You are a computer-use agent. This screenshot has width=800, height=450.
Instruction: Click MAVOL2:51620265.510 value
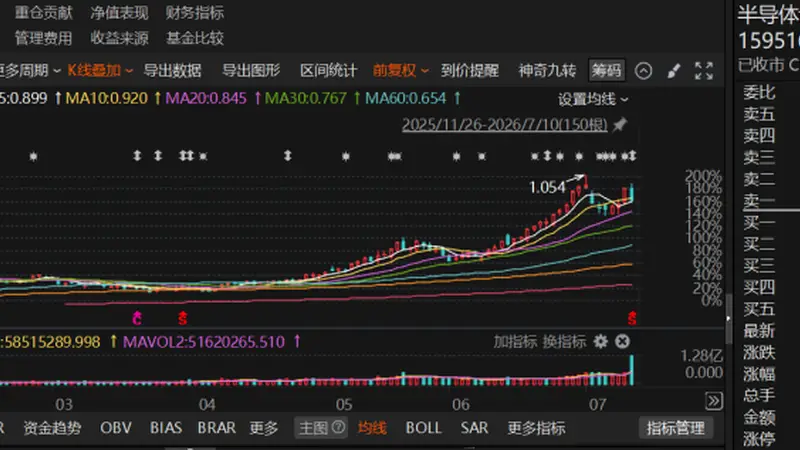(x=204, y=341)
